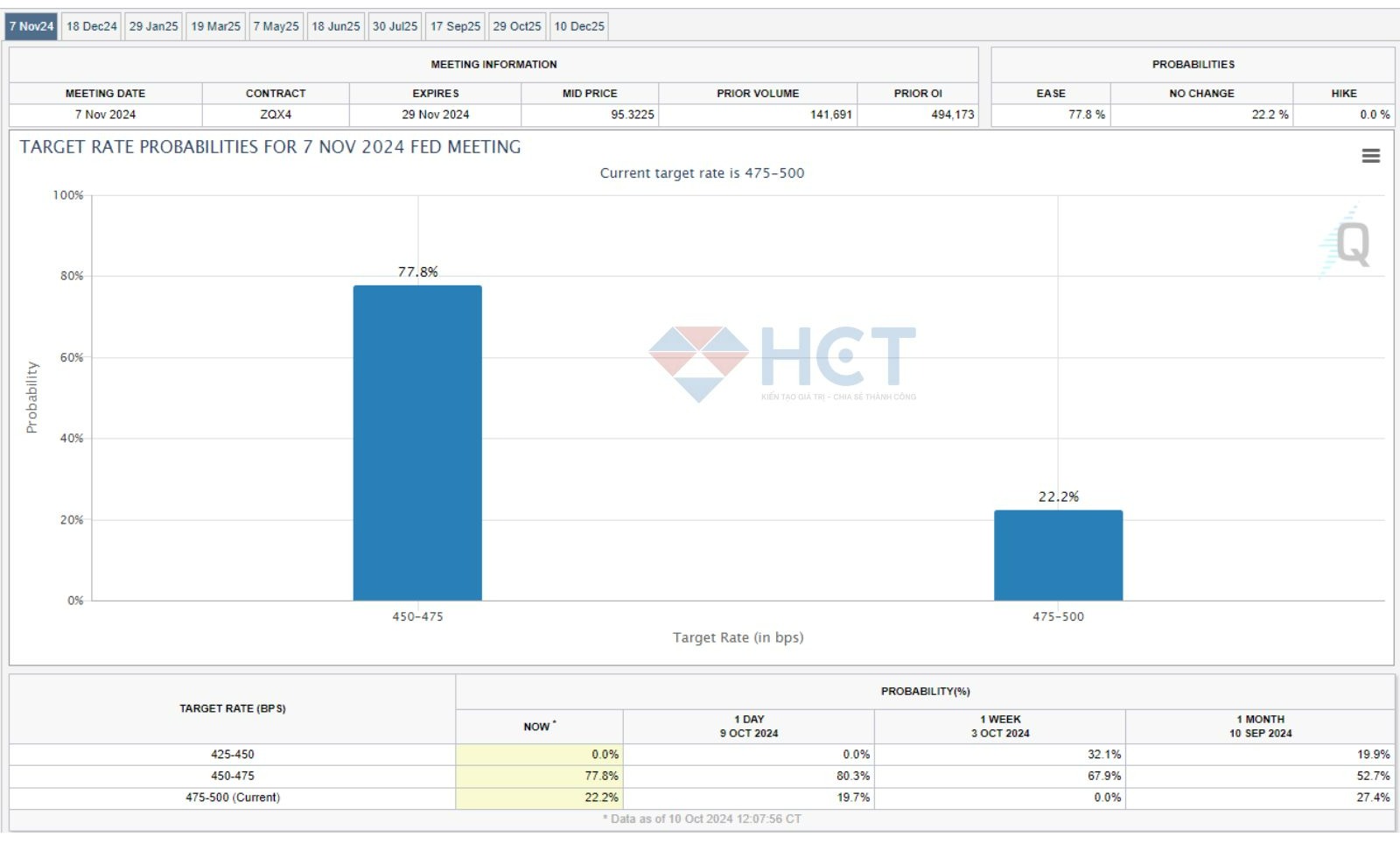The image size is (1400, 844).
Task: Click the 95.3225 mid price value
Action: pyautogui.click(x=632, y=115)
